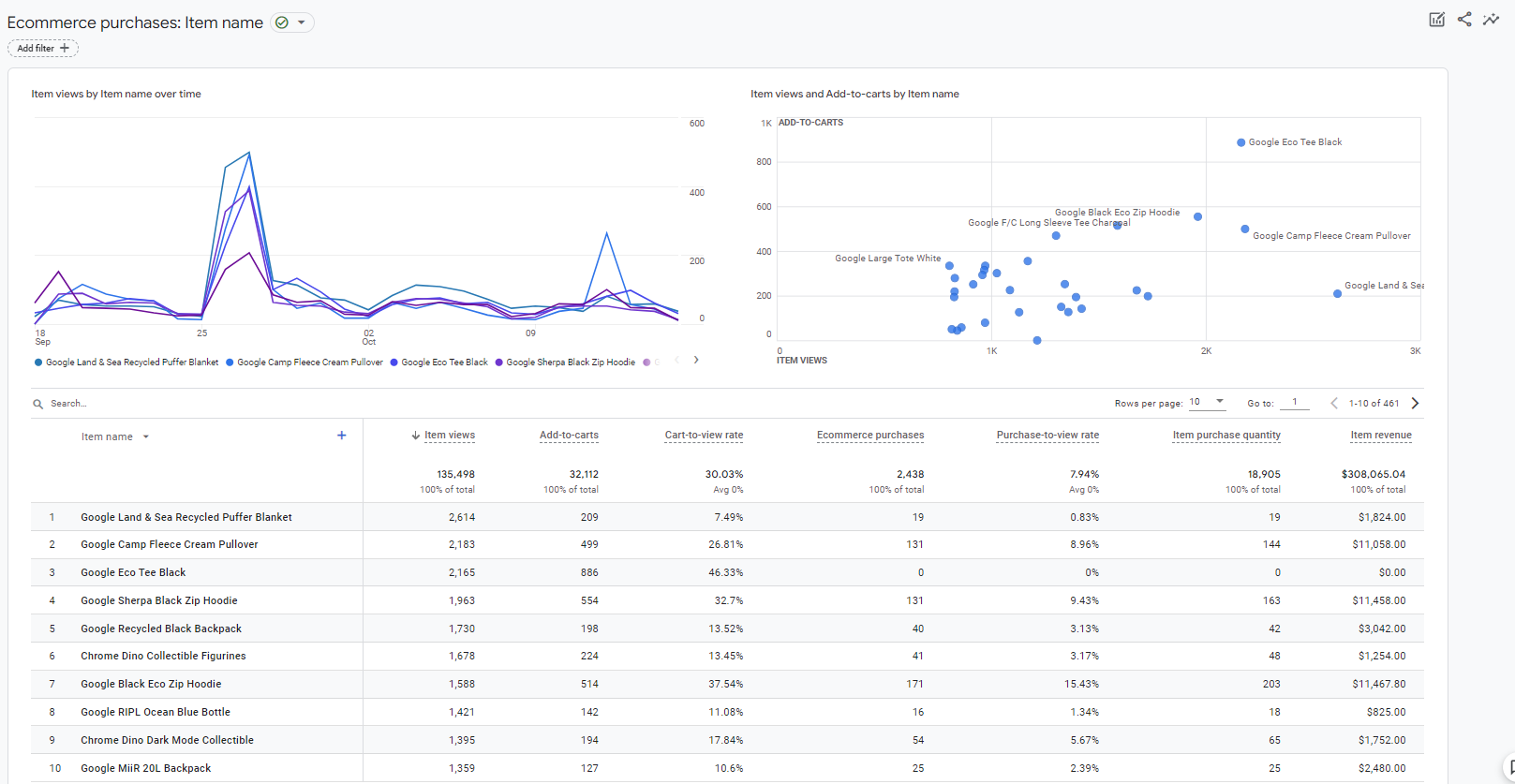Screen dimensions: 1515x784
Task: Click the magnifier icon in table search
Action: click(38, 404)
